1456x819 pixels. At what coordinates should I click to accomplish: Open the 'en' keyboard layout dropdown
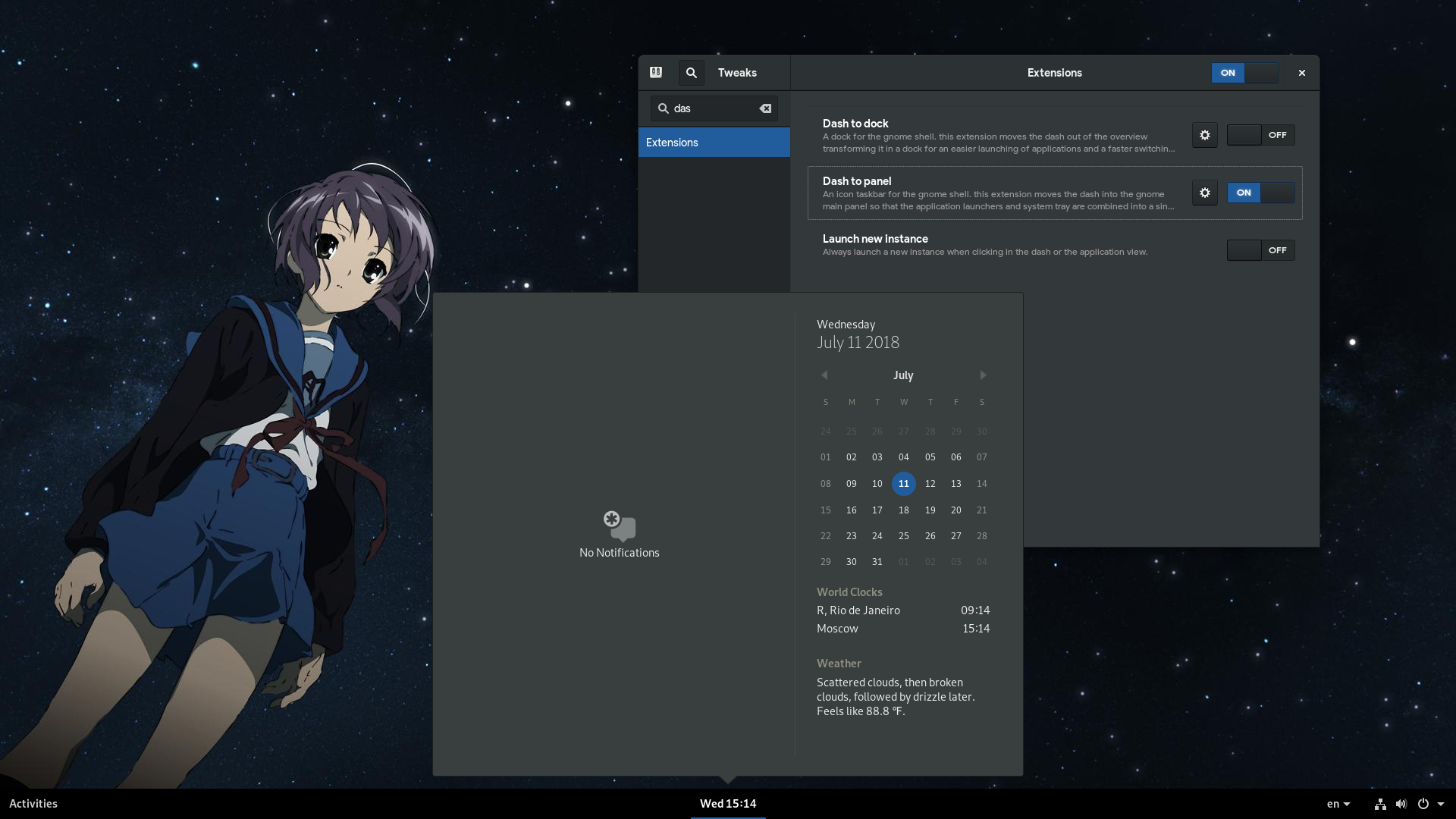coord(1338,804)
